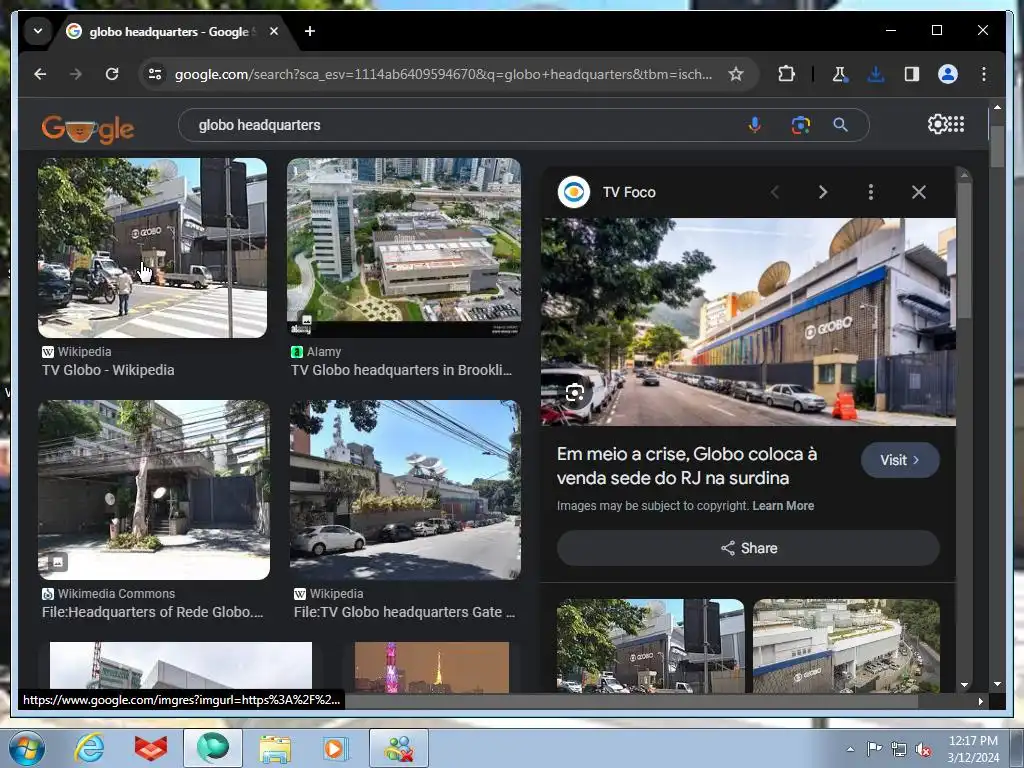Toggle the browser side panel
This screenshot has height=768, width=1024.
coord(912,74)
